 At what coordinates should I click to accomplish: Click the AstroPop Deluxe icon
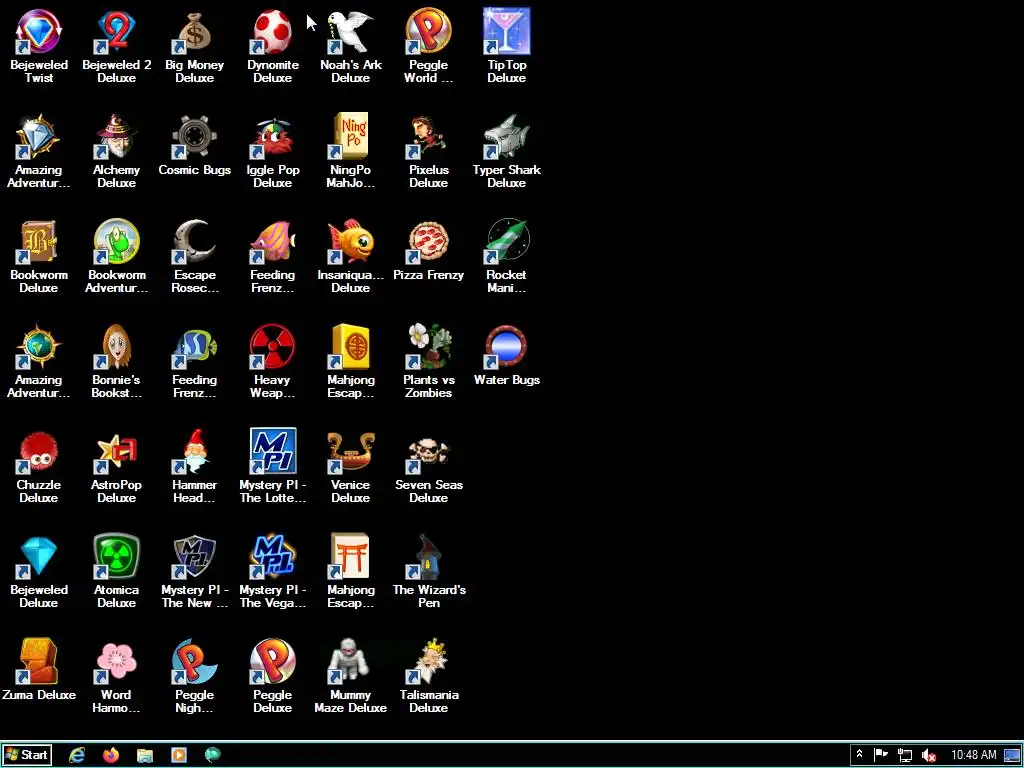[116, 452]
